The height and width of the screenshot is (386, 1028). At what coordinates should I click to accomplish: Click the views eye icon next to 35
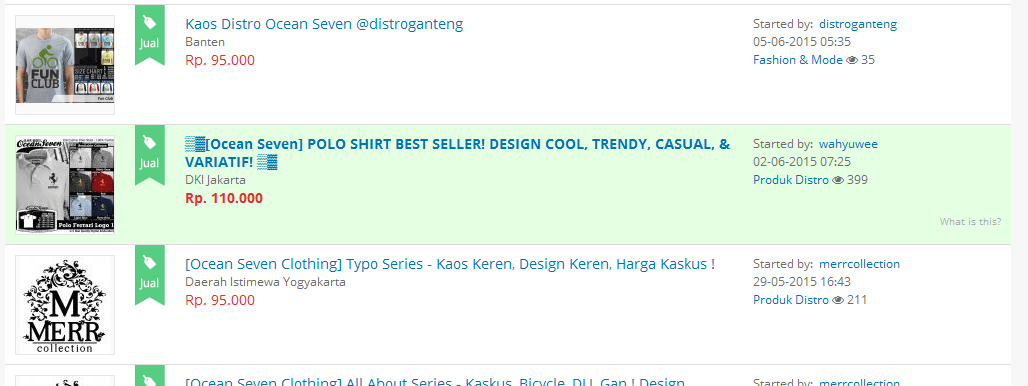(852, 60)
